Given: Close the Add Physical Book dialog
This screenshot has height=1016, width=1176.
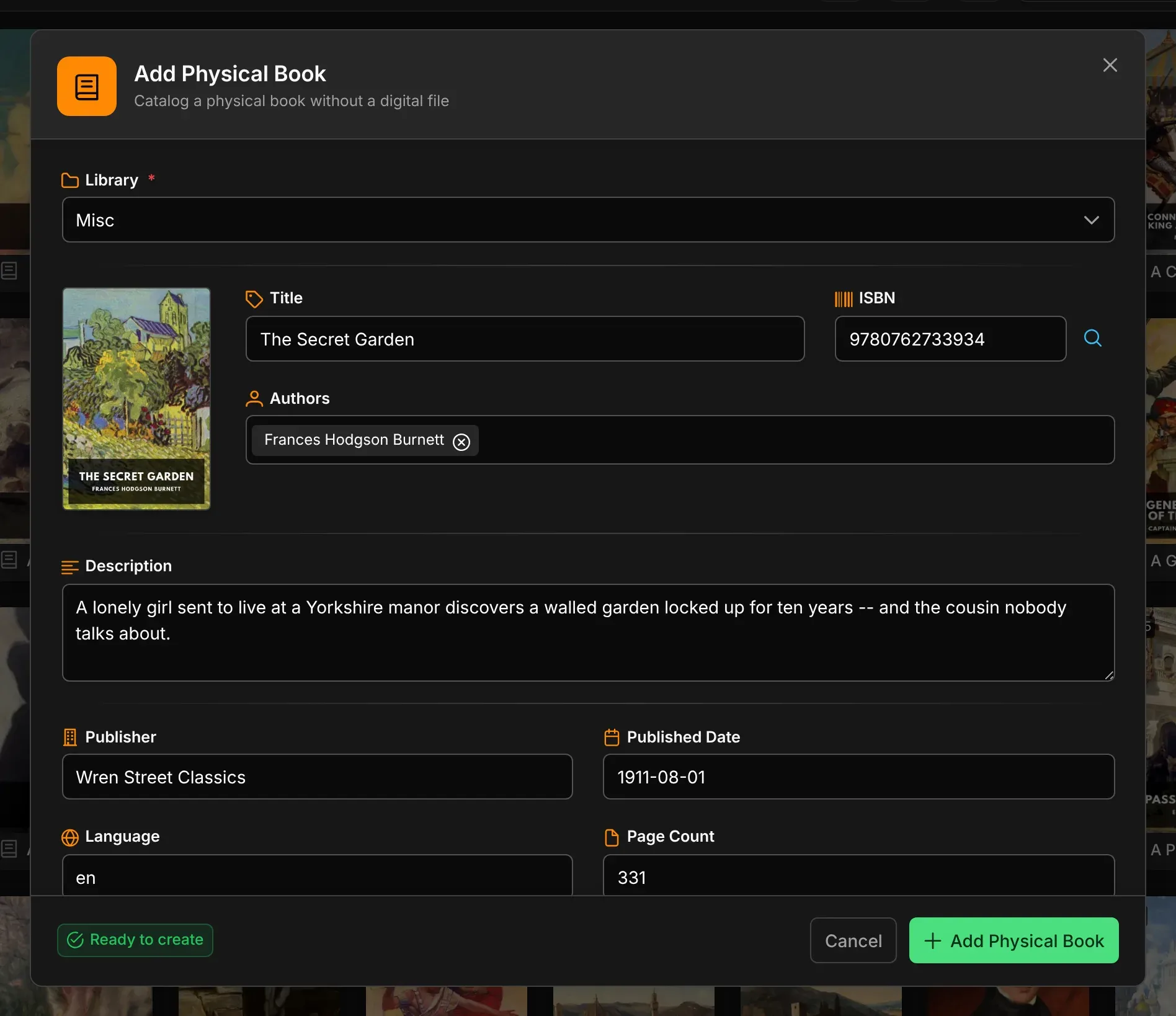Looking at the screenshot, I should click(1110, 65).
